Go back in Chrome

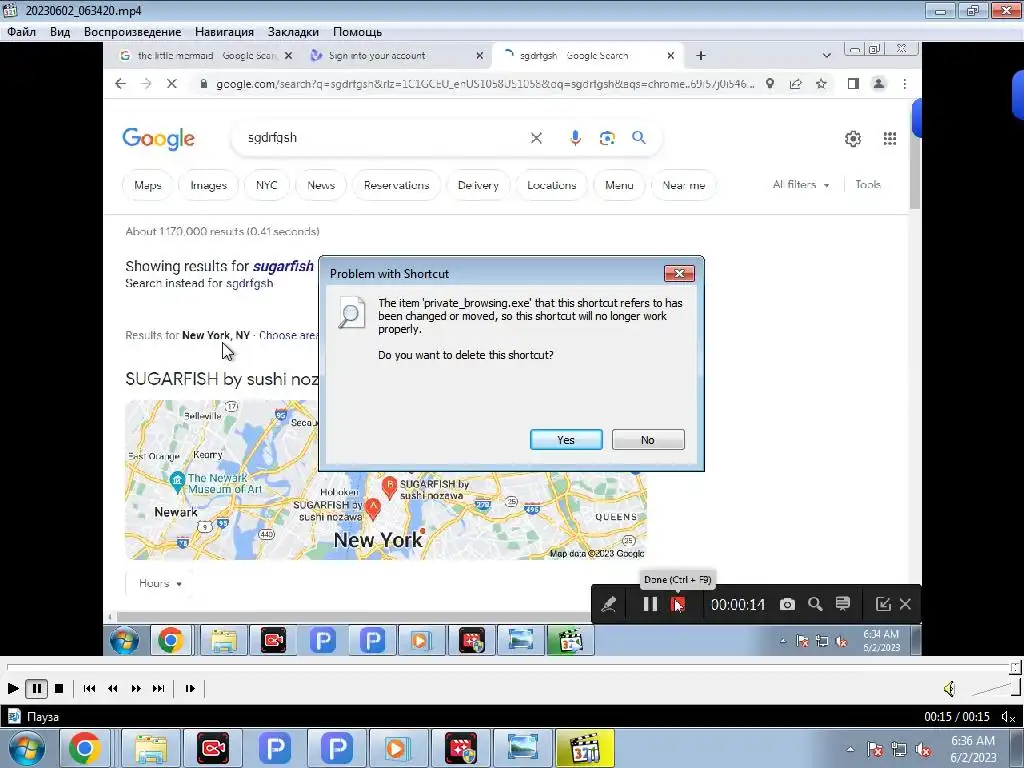click(120, 84)
